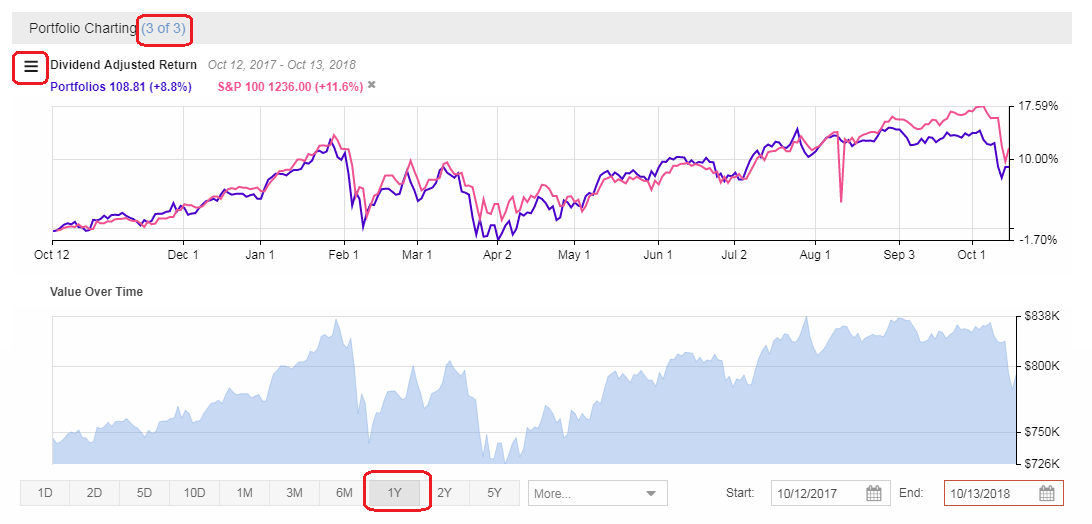Open the End date calendar picker
Screen dimensions: 1092x524
click(1047, 493)
